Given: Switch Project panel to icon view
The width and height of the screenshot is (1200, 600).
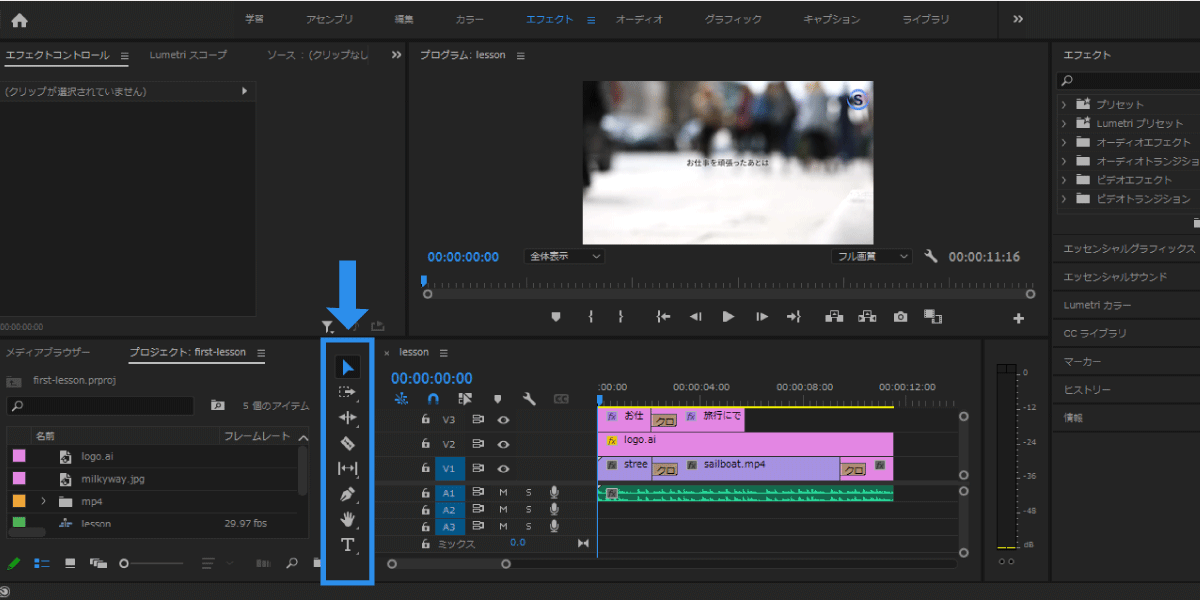Looking at the screenshot, I should 69,563.
